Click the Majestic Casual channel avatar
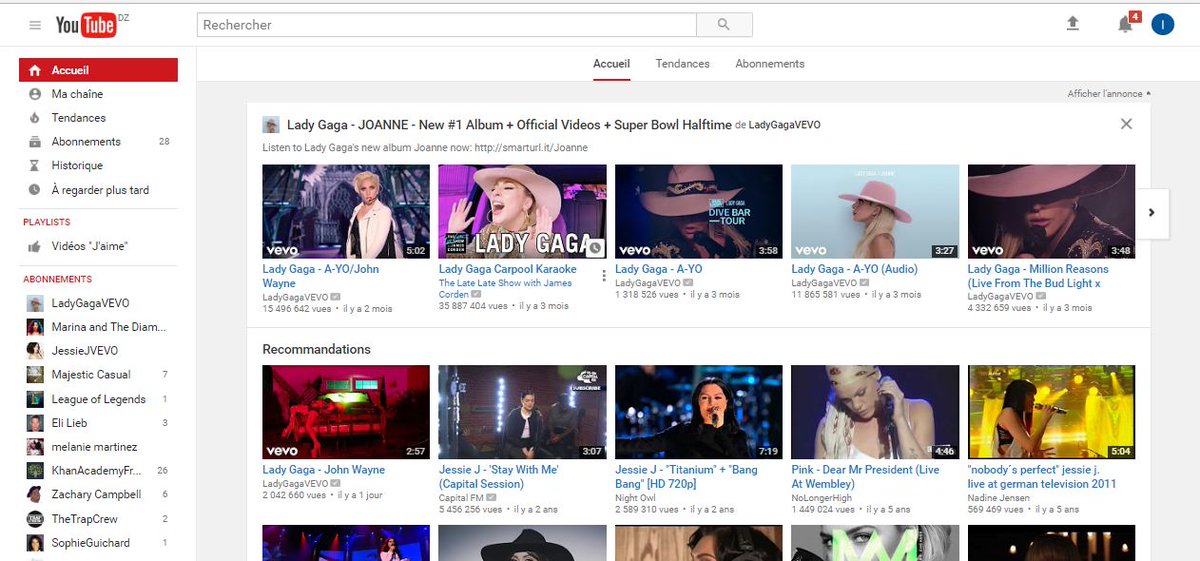Image resolution: width=1200 pixels, height=561 pixels. click(35, 375)
